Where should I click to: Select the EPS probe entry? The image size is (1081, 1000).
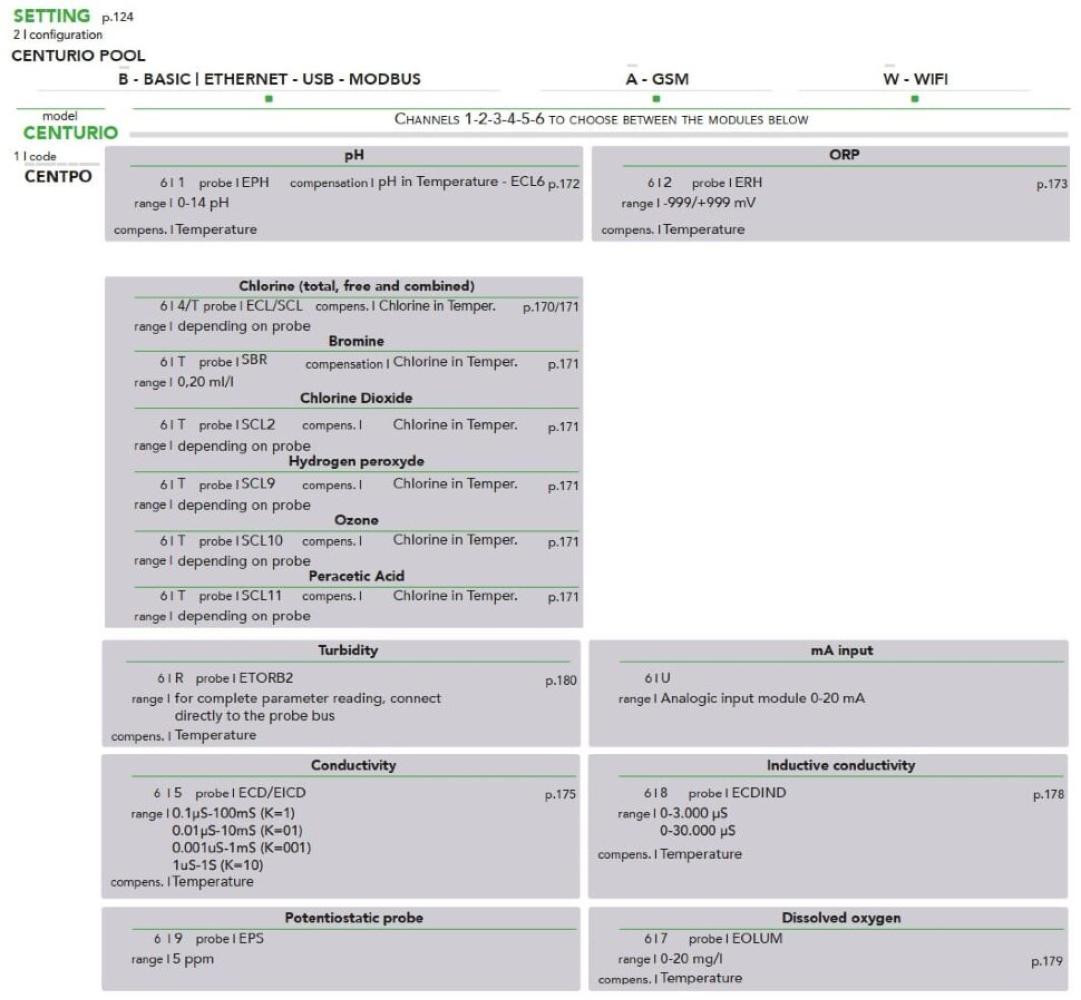252,939
